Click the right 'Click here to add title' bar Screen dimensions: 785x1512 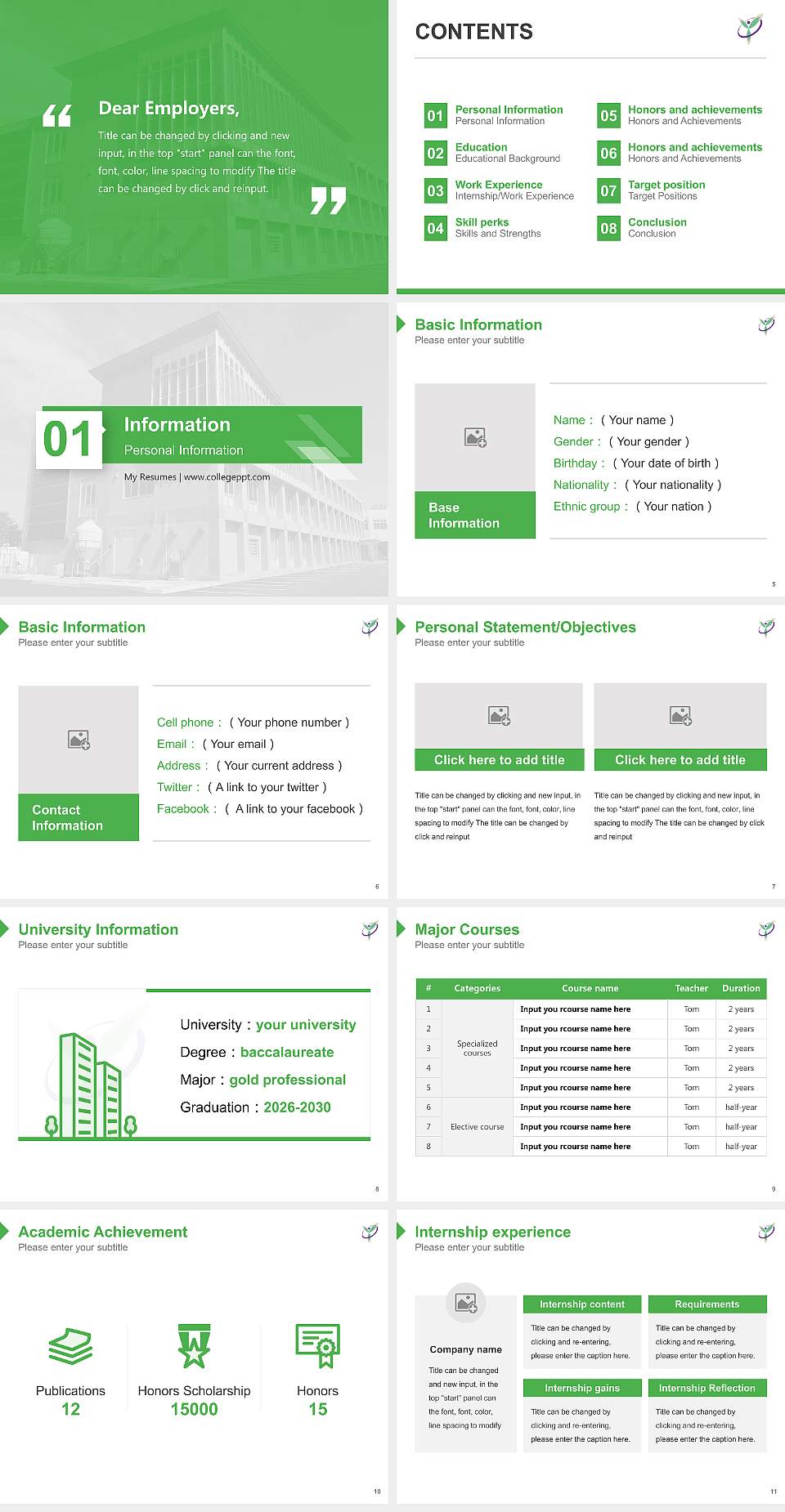tap(680, 760)
